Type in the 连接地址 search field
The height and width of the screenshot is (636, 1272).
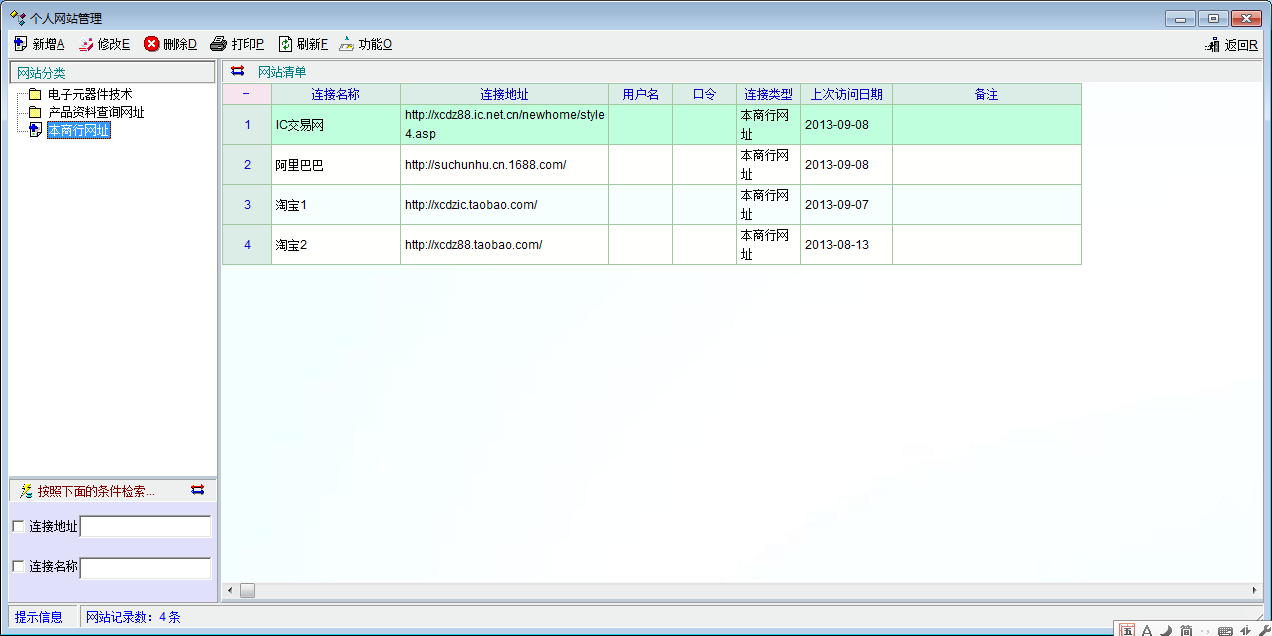pyautogui.click(x=145, y=526)
